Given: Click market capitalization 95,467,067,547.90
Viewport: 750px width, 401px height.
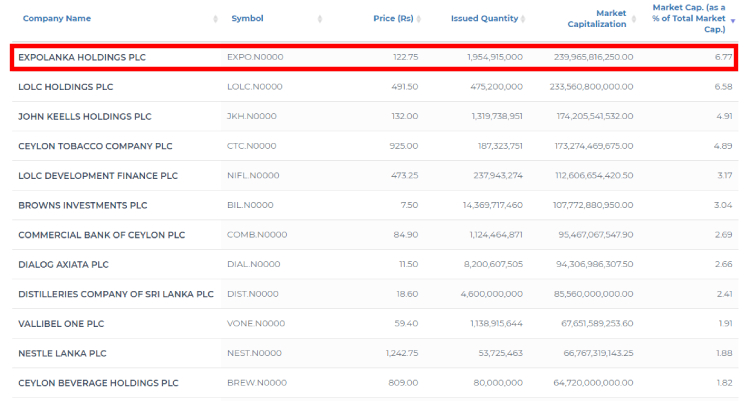Looking at the screenshot, I should [596, 235].
